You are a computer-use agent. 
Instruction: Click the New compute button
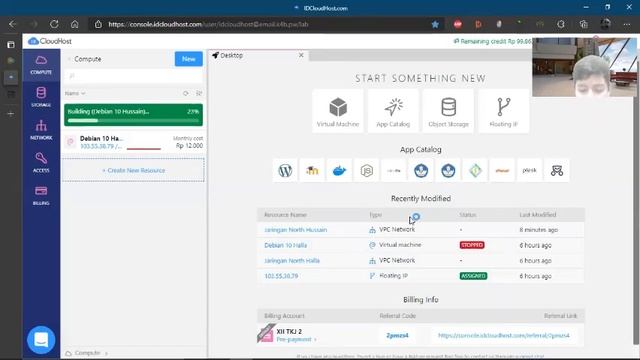pos(189,59)
